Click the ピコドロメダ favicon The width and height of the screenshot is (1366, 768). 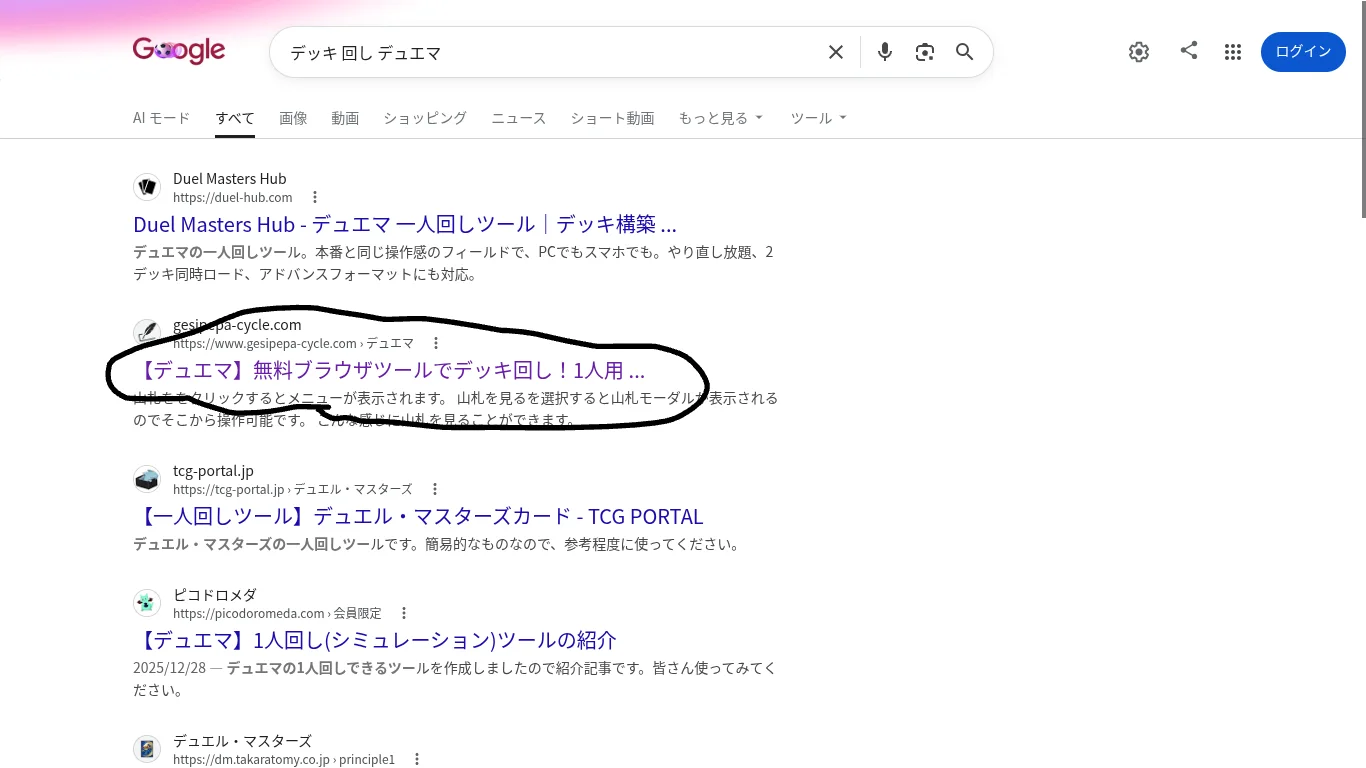coord(147,603)
